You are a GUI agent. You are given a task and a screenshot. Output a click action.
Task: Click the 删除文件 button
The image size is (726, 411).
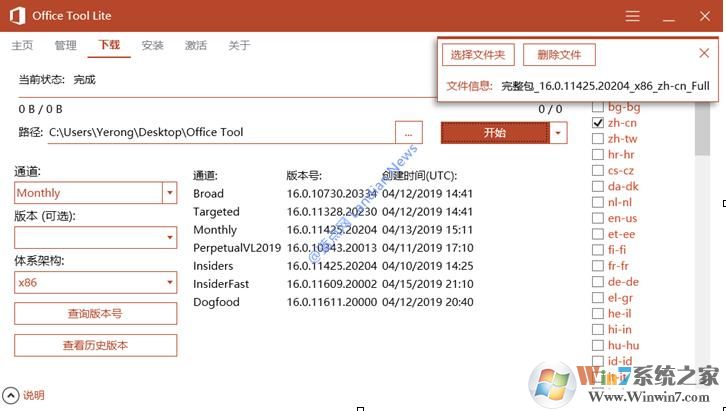click(559, 55)
